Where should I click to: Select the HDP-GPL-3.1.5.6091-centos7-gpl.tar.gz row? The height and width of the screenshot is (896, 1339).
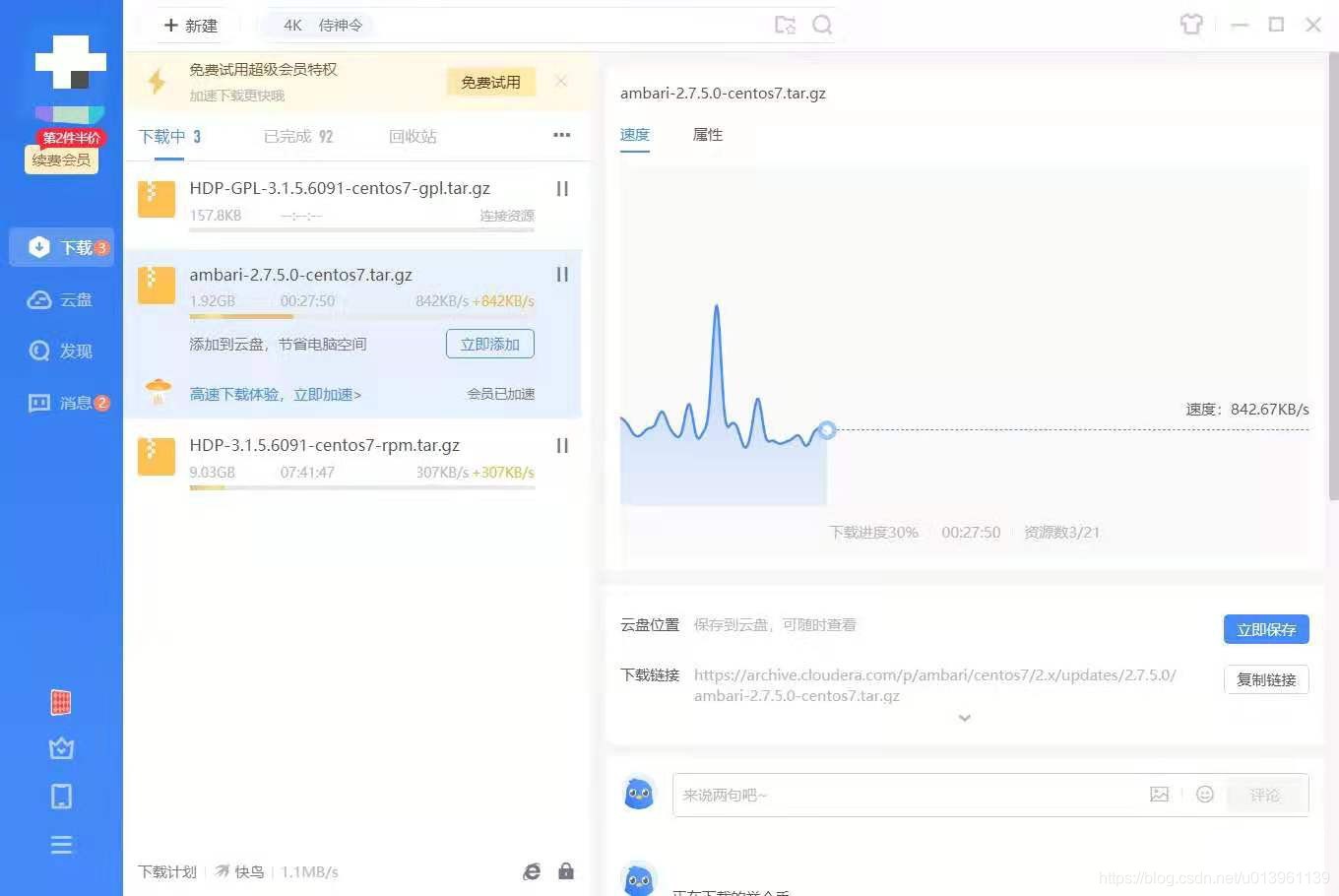click(x=352, y=204)
